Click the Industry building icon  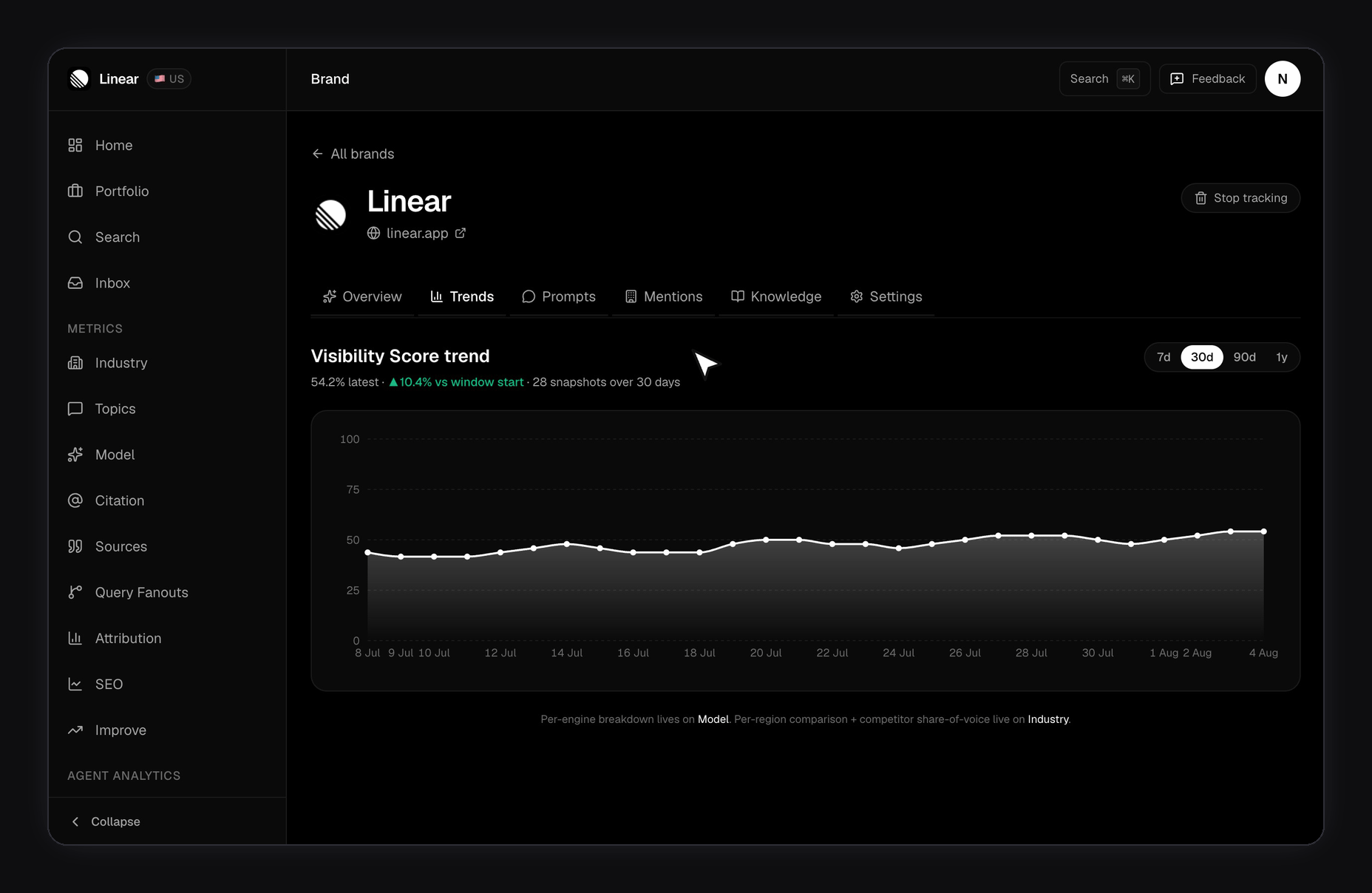(x=75, y=363)
